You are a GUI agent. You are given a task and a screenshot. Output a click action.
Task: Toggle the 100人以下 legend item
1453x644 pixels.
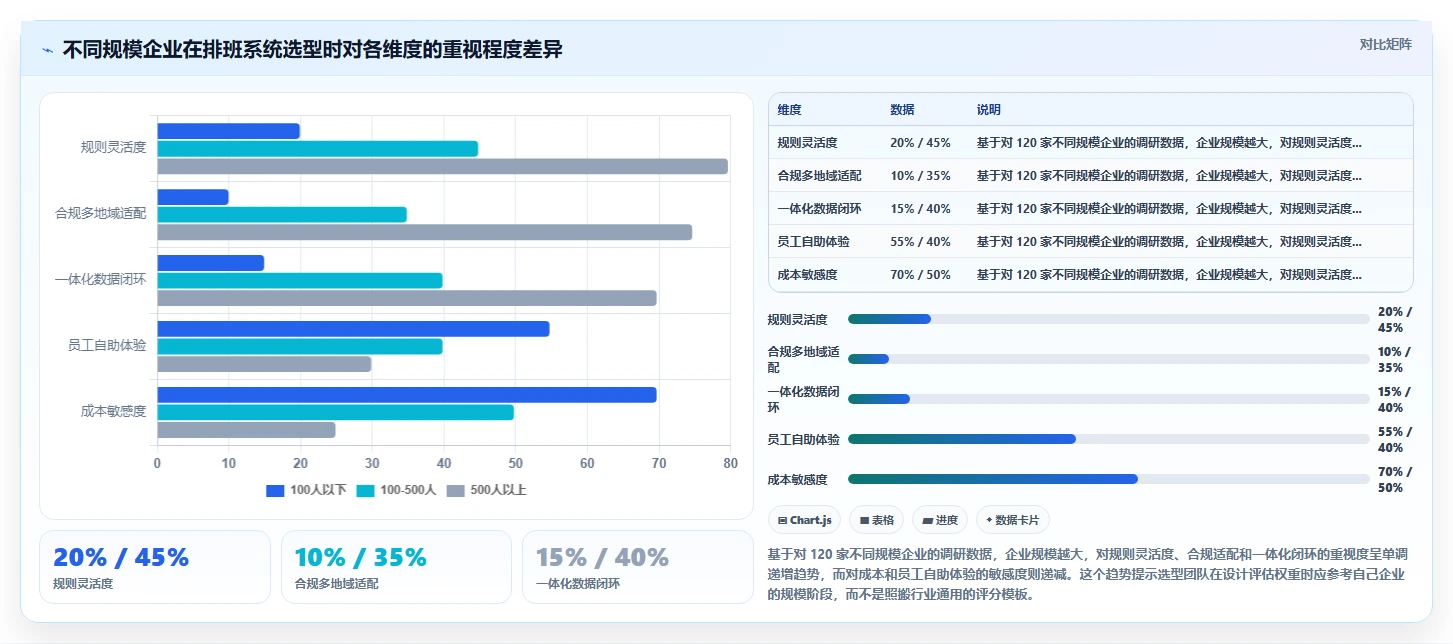[x=306, y=490]
